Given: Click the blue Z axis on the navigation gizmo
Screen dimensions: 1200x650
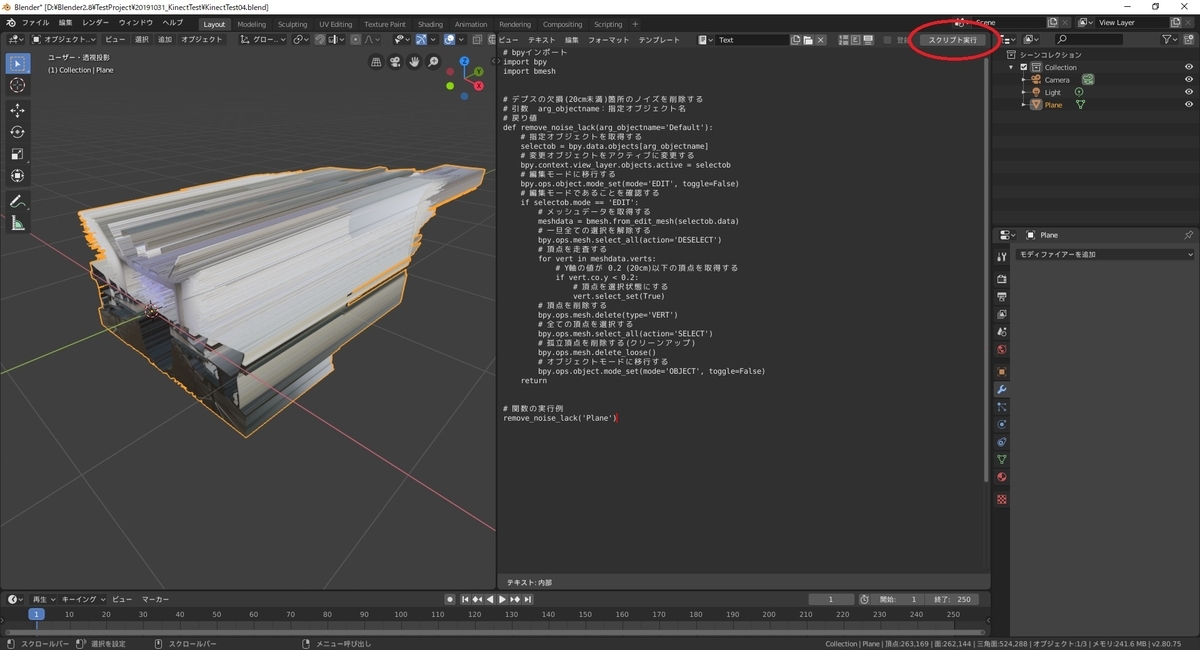Looking at the screenshot, I should coord(465,60).
